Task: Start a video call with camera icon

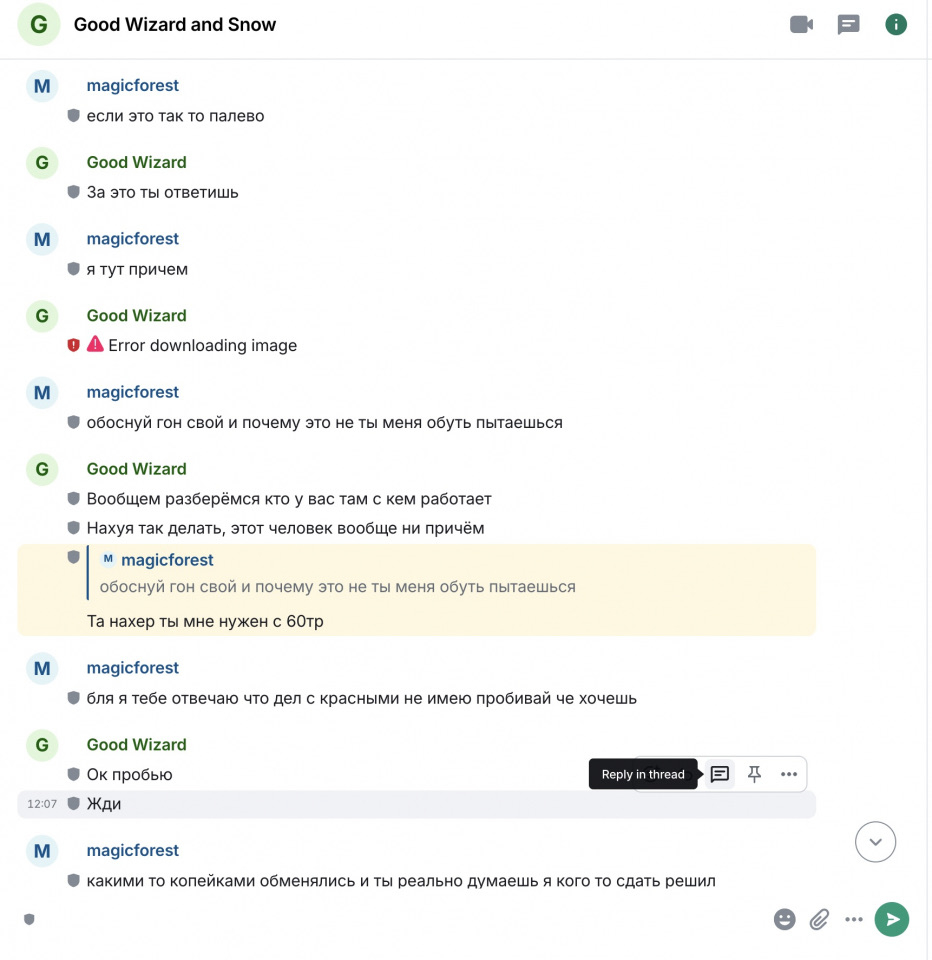Action: point(801,24)
